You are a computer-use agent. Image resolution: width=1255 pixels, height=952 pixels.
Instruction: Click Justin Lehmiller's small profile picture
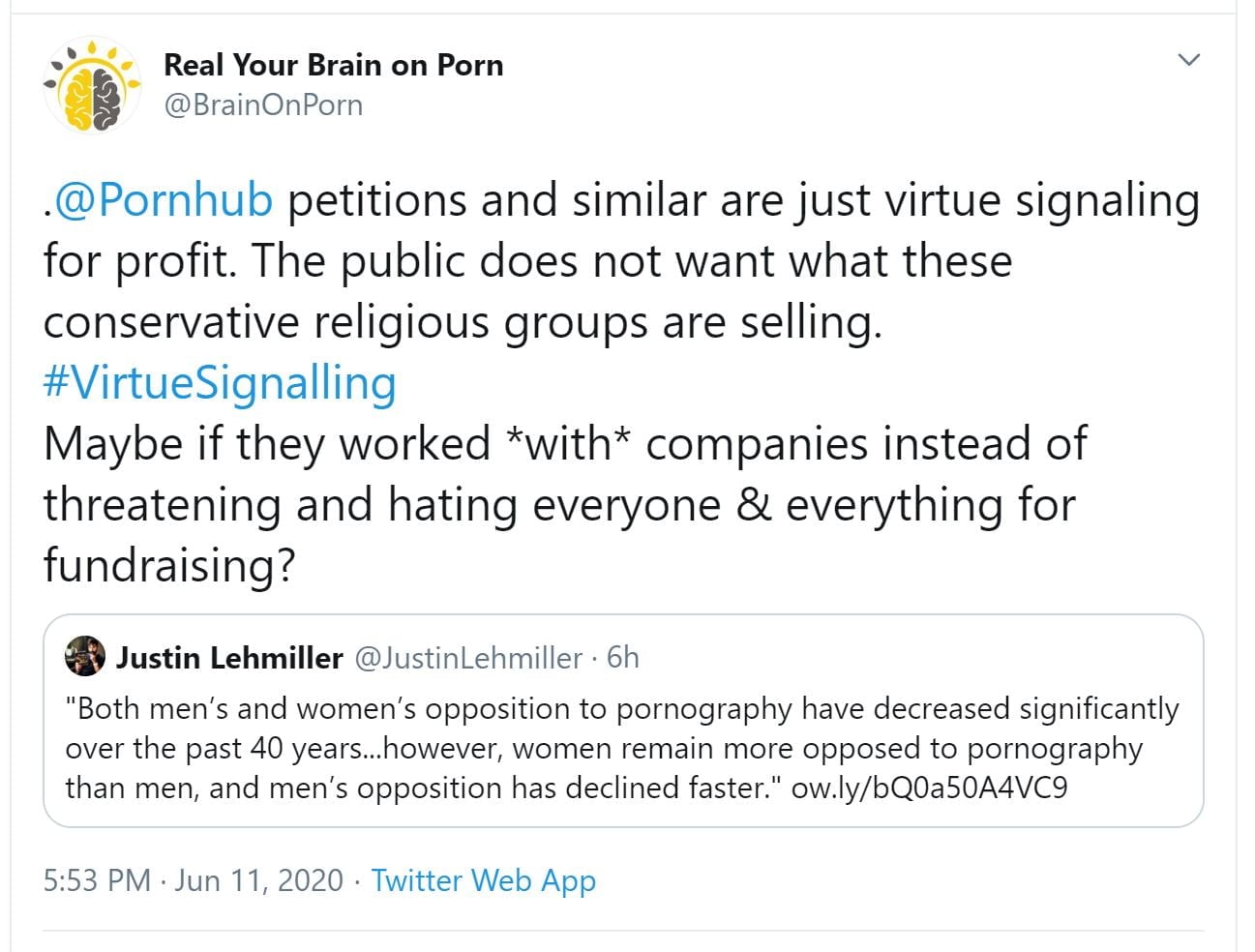pos(85,657)
